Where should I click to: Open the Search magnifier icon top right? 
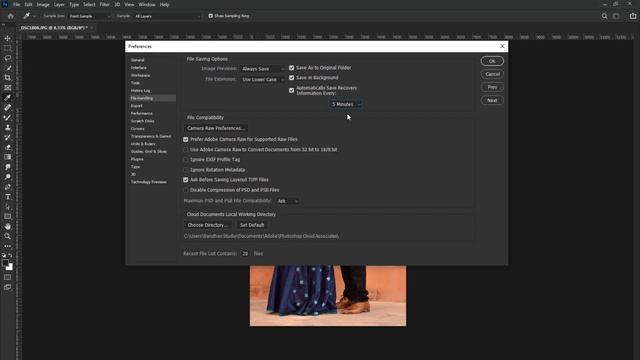pyautogui.click(x=604, y=16)
